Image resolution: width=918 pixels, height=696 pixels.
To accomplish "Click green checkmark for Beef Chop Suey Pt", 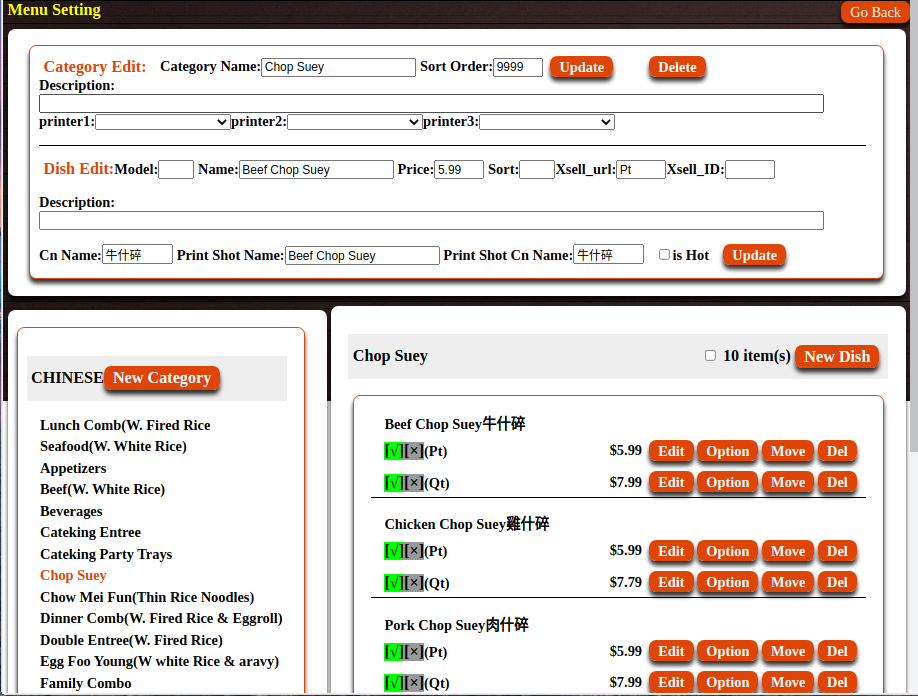I will [x=393, y=452].
